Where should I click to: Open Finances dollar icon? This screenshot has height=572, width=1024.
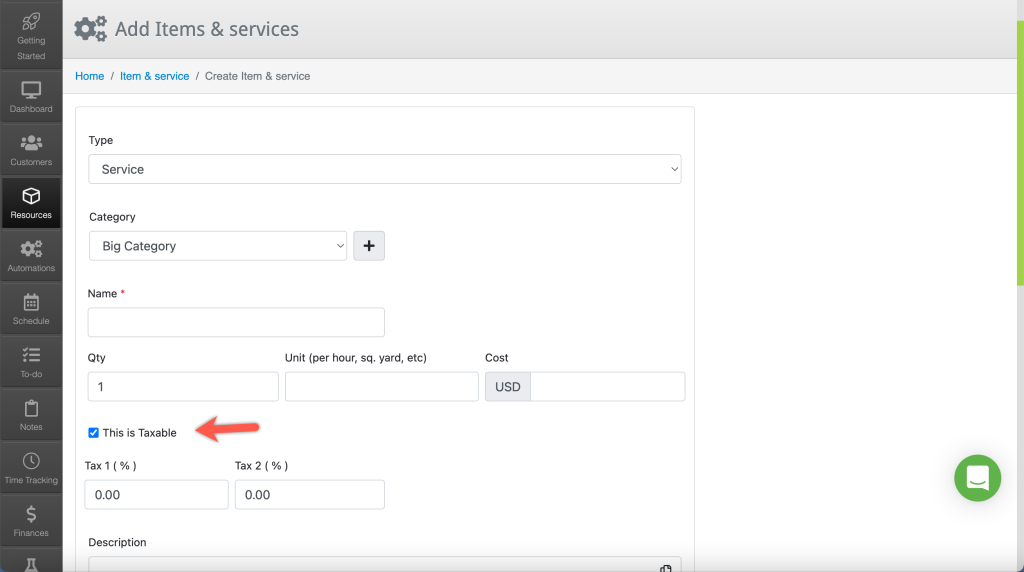click(x=31, y=514)
